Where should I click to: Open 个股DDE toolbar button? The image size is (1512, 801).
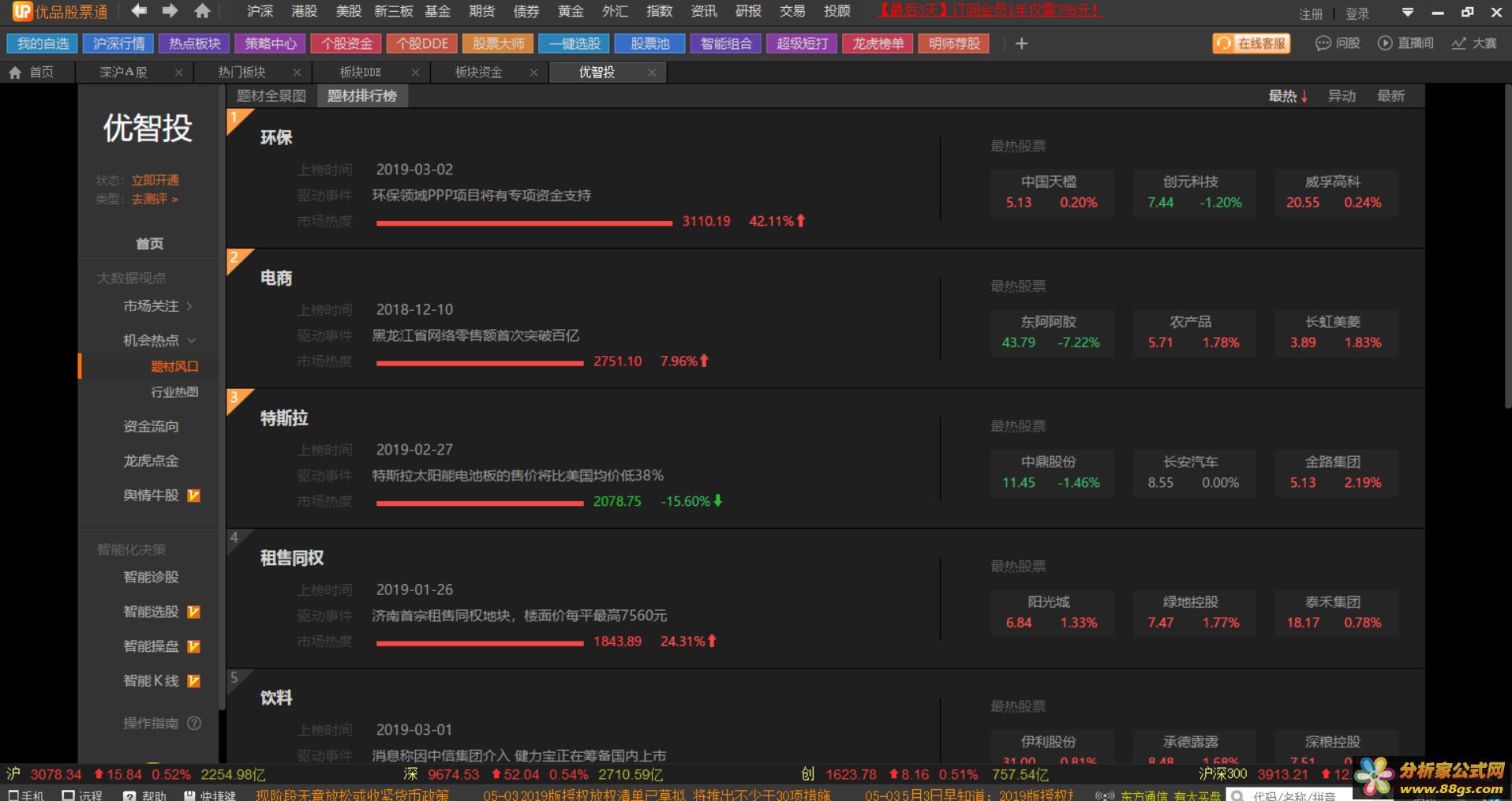tap(422, 43)
